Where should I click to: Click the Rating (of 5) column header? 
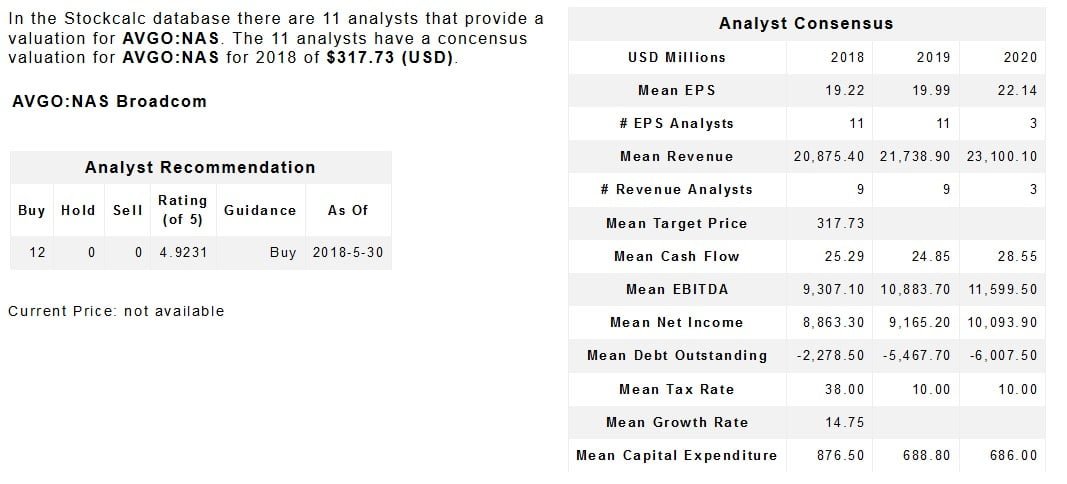coord(182,210)
